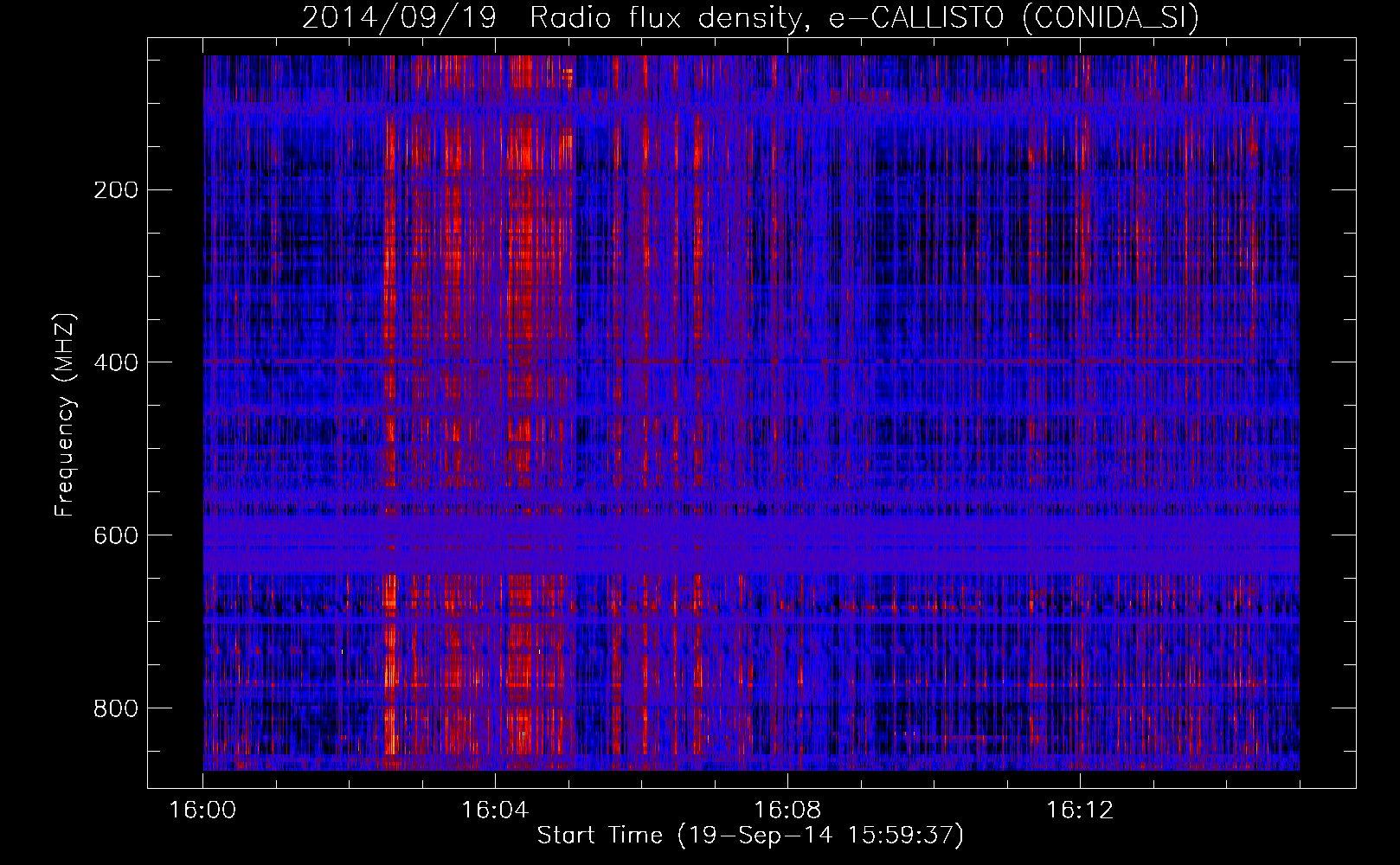Click the 400 frequency tick label
Viewport: 1400px width, 865px height.
(115, 363)
